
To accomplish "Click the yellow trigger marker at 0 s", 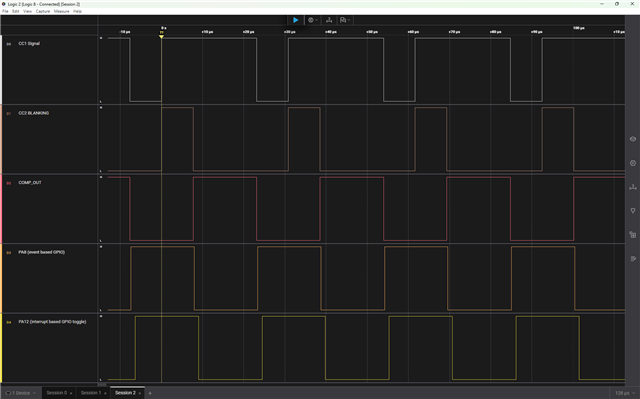I will [162, 37].
